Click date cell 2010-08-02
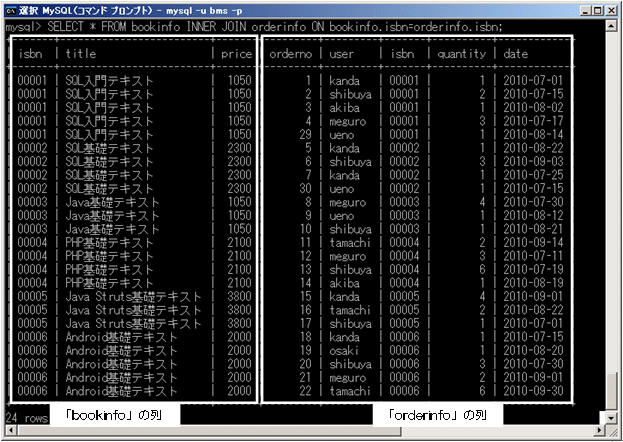This screenshot has width=623, height=442. coord(533,108)
